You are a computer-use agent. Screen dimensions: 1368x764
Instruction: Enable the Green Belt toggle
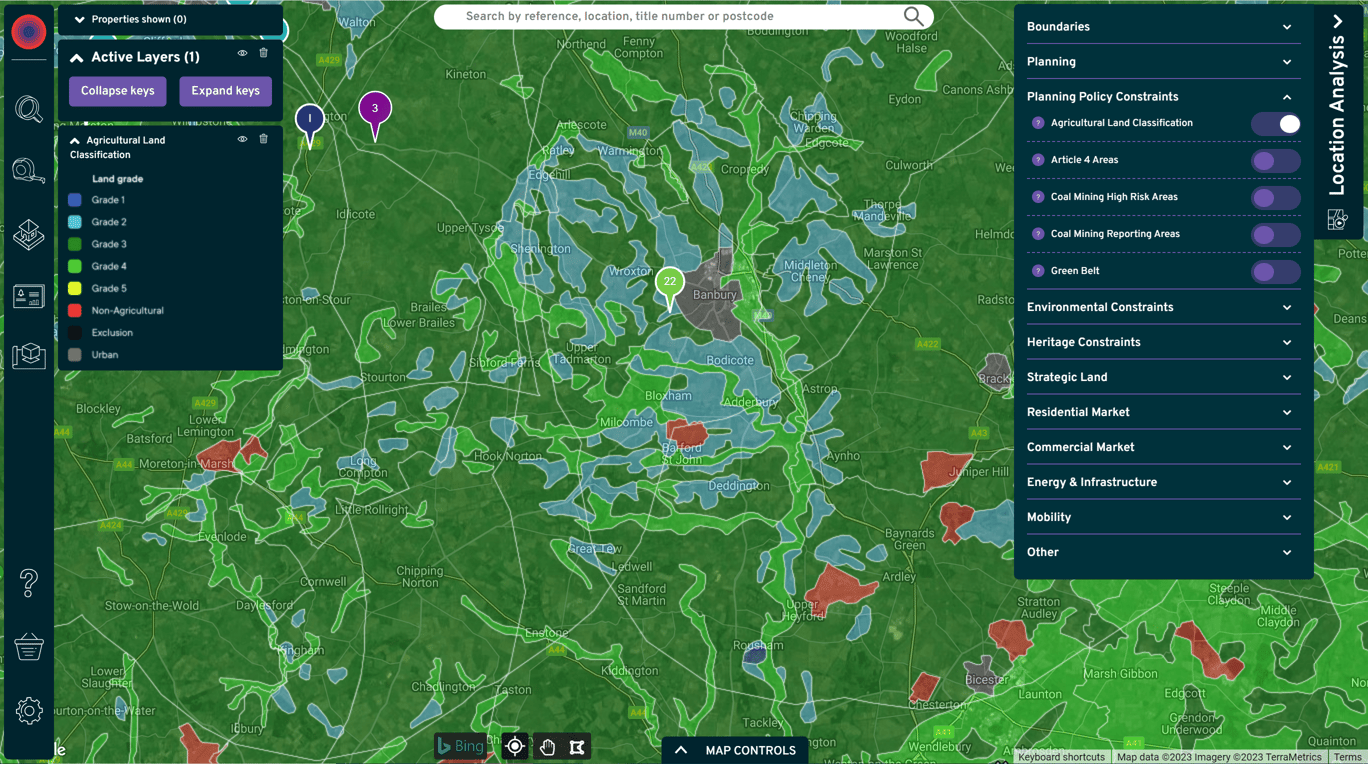tap(1276, 272)
